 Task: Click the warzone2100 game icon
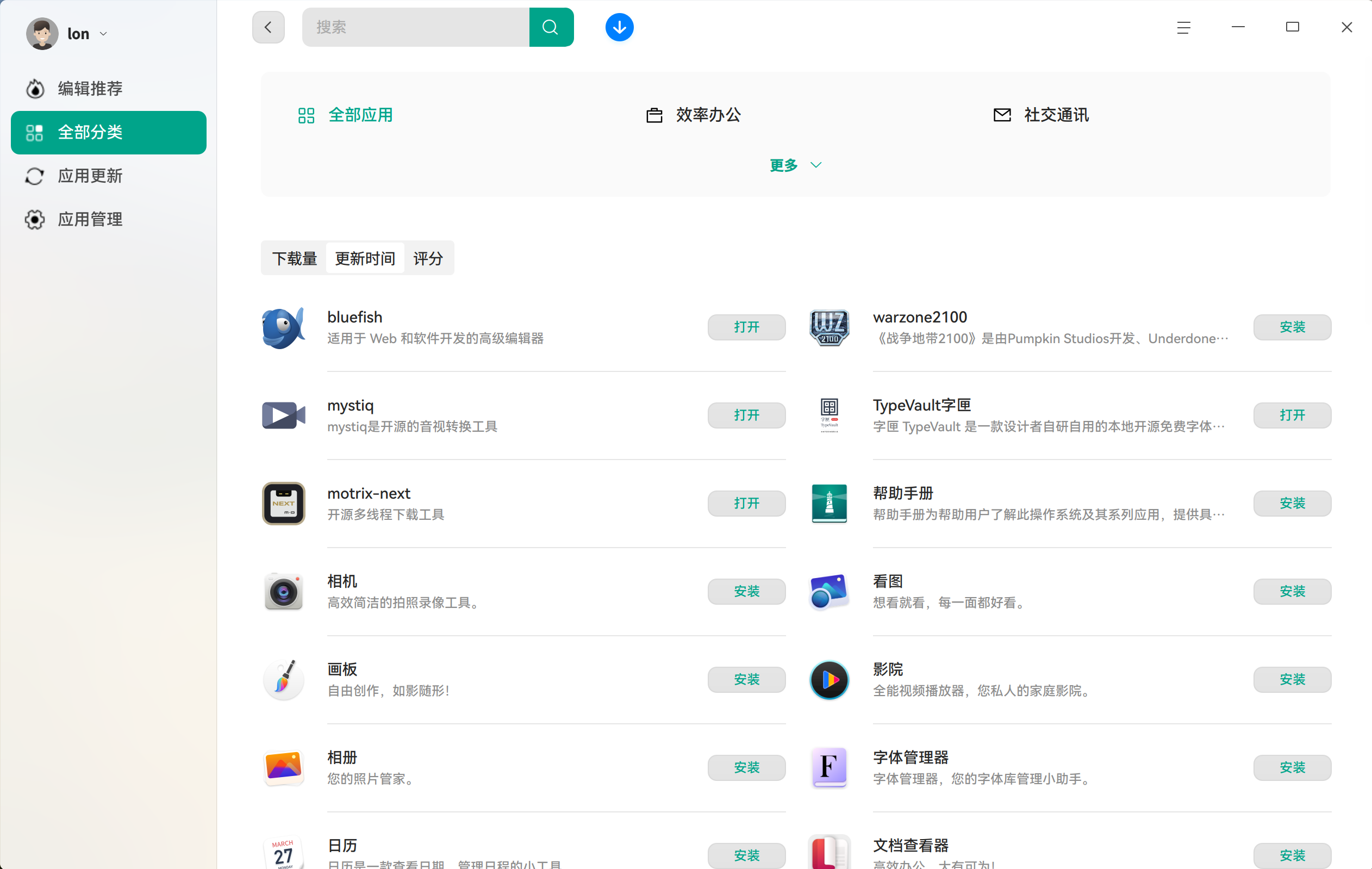(x=829, y=328)
